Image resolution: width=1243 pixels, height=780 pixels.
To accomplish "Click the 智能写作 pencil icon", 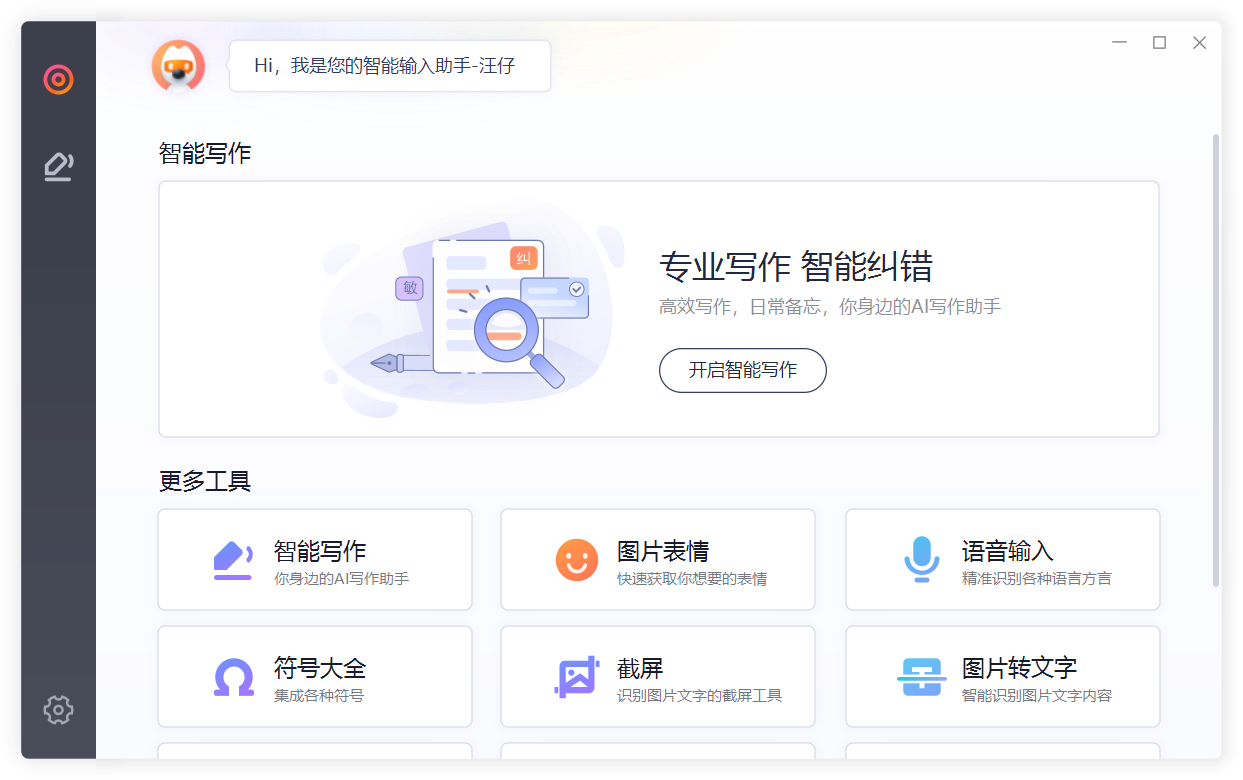I will coord(233,560).
